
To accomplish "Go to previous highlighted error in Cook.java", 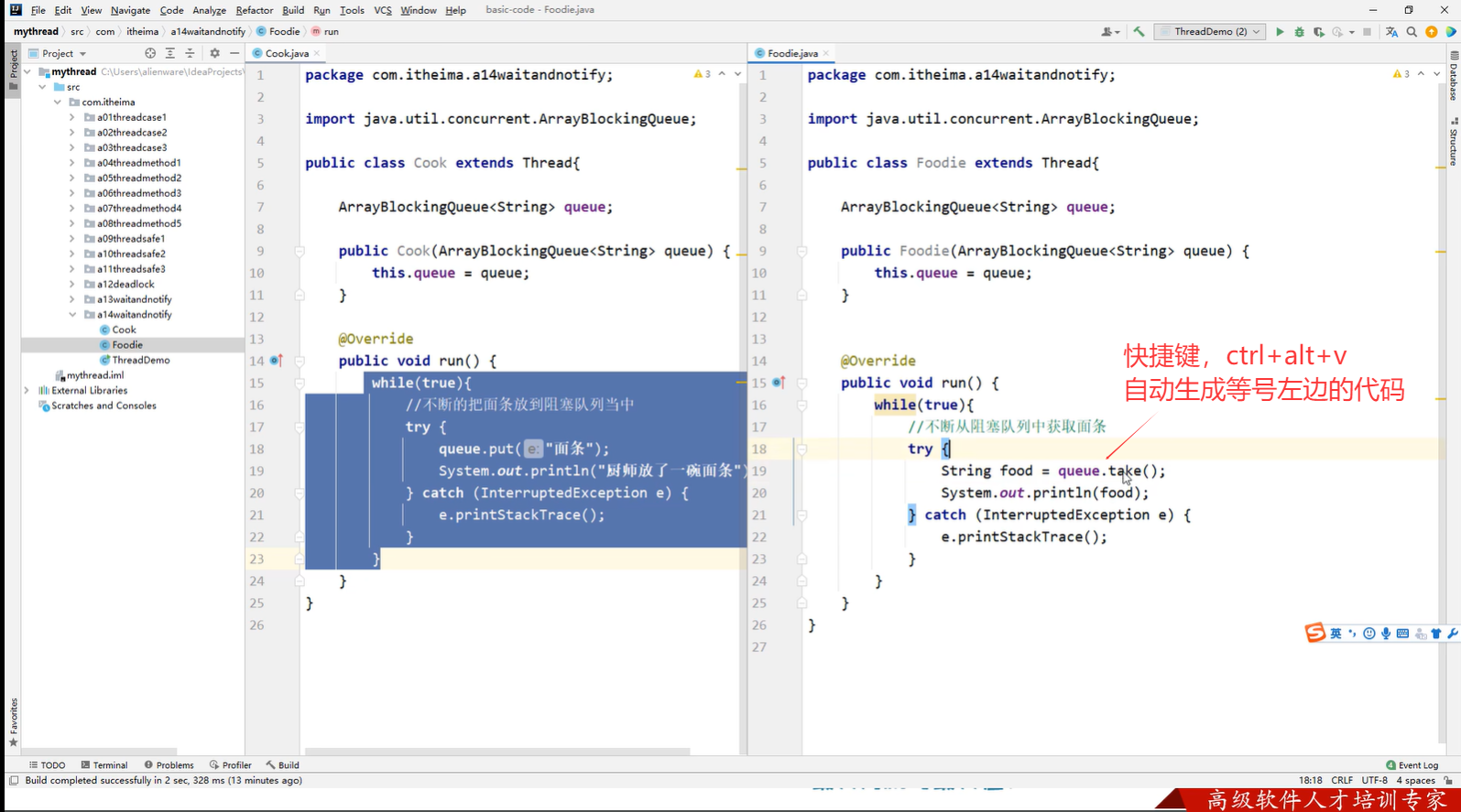I will 722,74.
